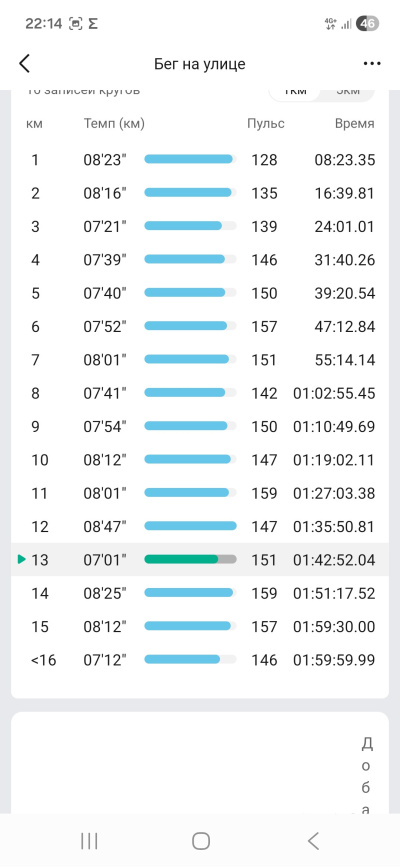Tap the battery indicator showing 46
This screenshot has width=400, height=867.
[367, 24]
